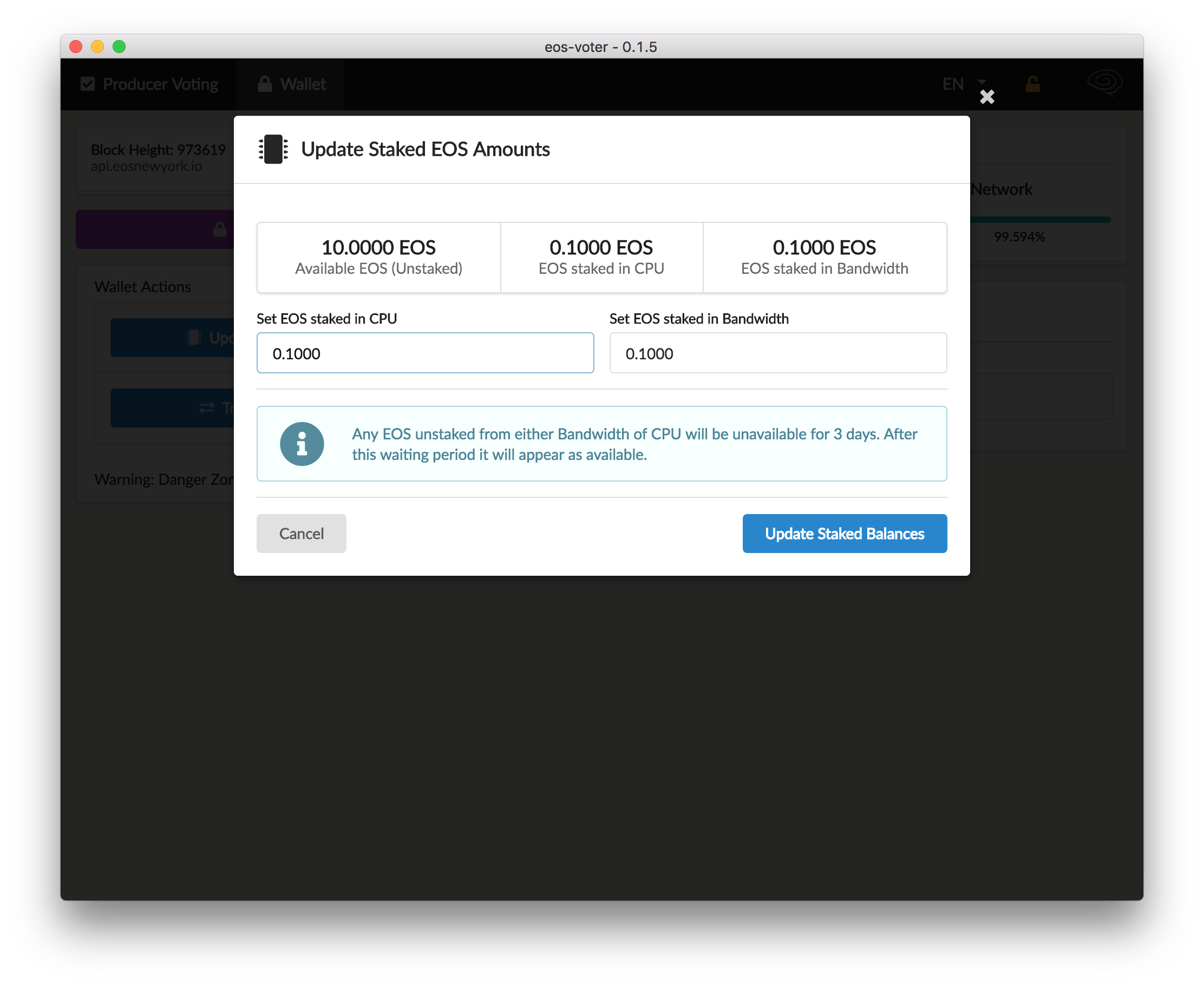Click the chip icon in modal header
The image size is (1204, 987).
(273, 149)
